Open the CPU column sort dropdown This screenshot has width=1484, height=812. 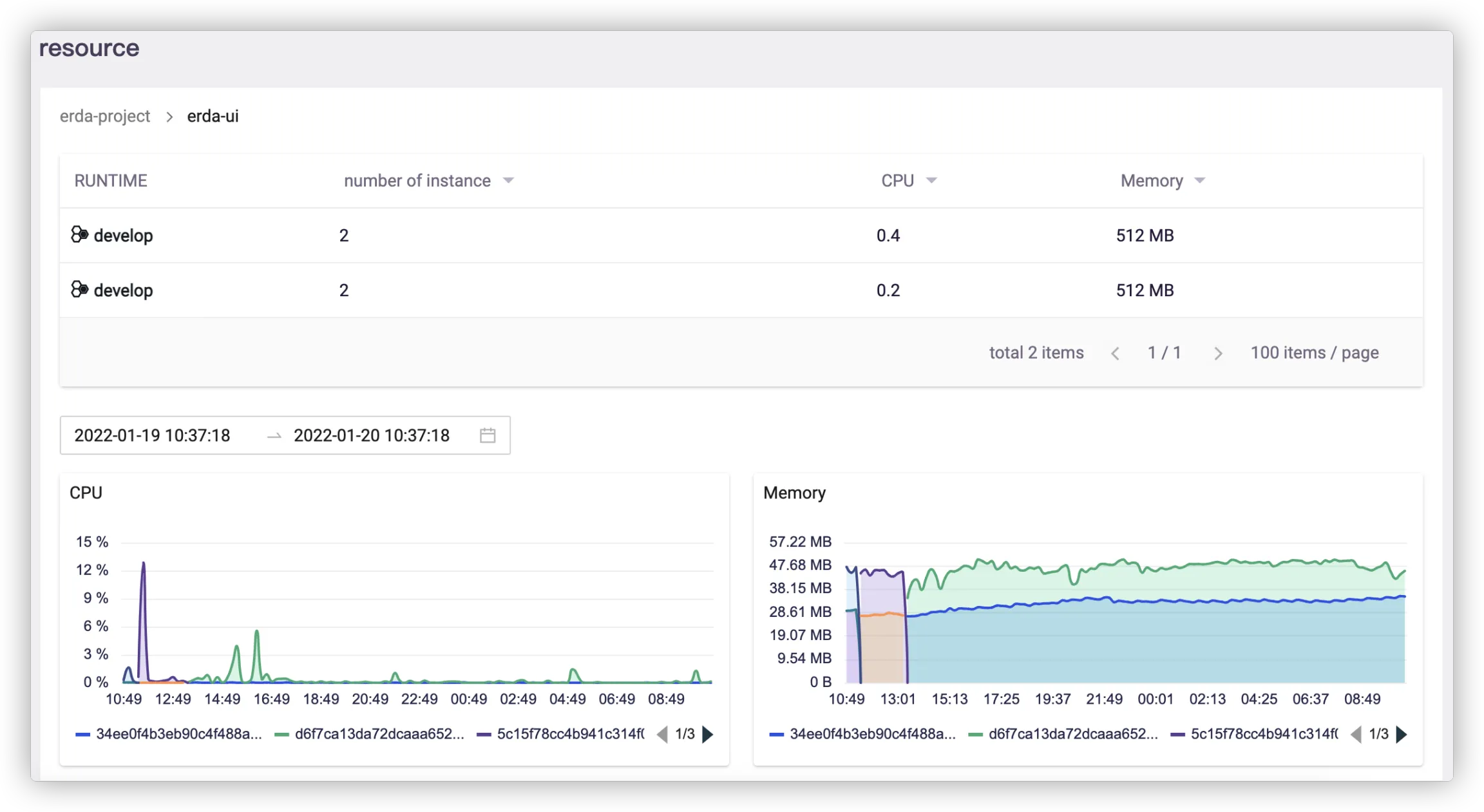(x=931, y=180)
